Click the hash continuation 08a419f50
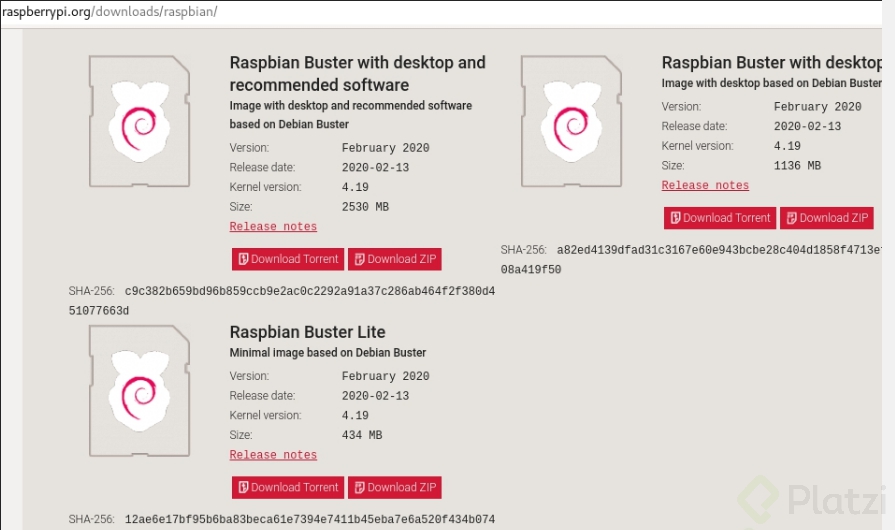This screenshot has height=530, width=895. click(x=531, y=270)
